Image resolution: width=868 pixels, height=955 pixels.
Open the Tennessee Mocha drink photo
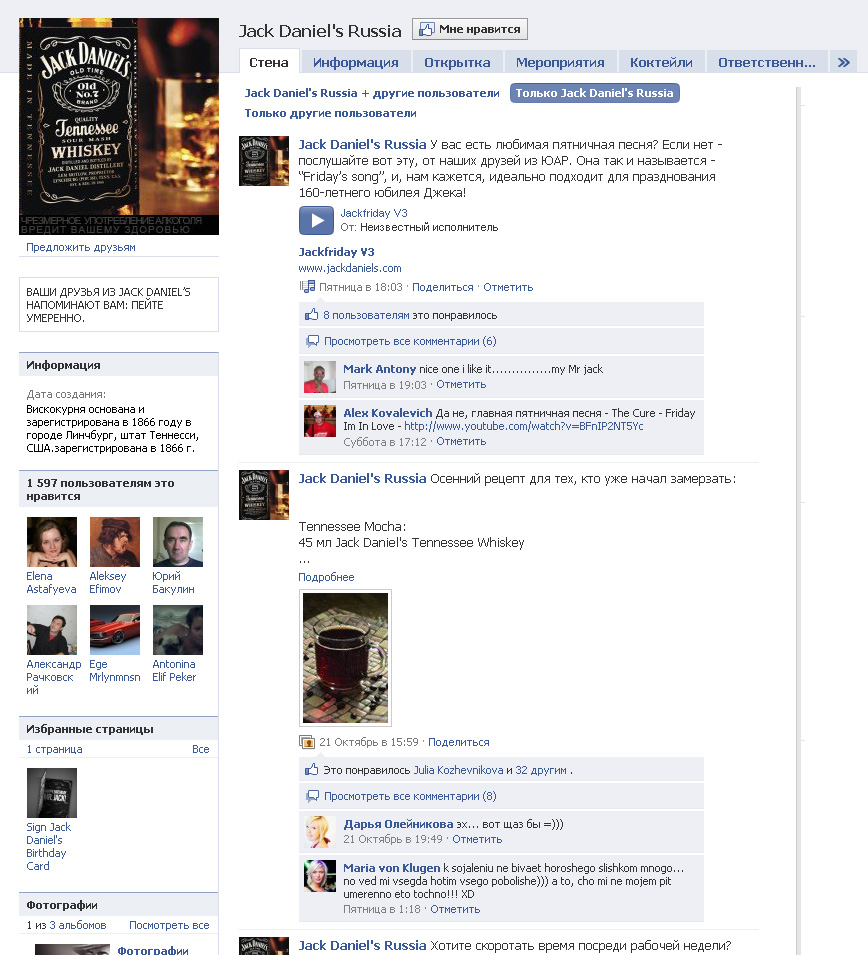(x=345, y=658)
